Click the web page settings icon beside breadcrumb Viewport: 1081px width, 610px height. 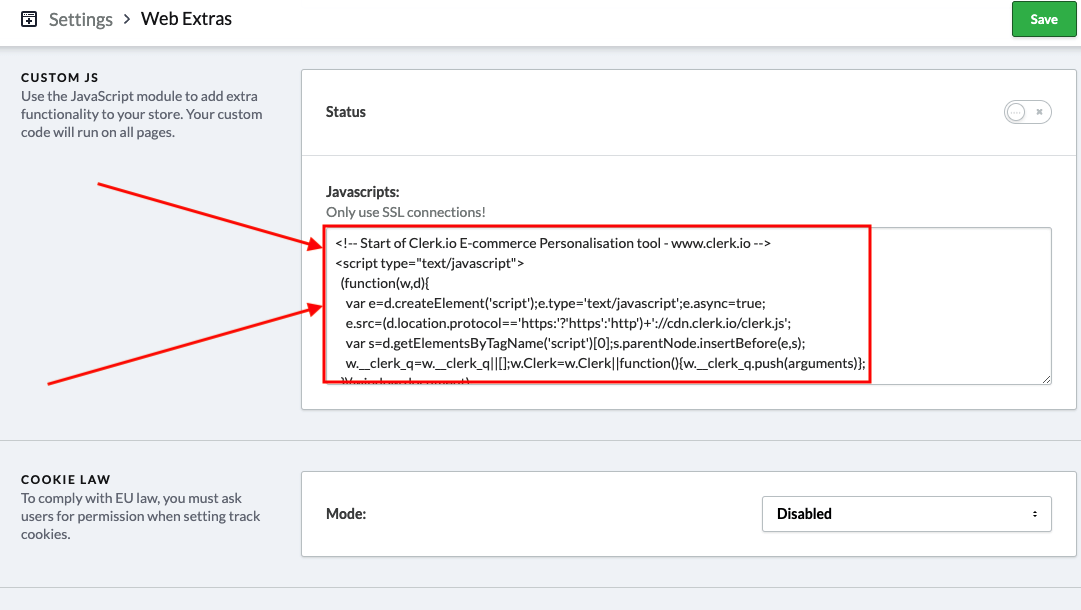pos(29,18)
